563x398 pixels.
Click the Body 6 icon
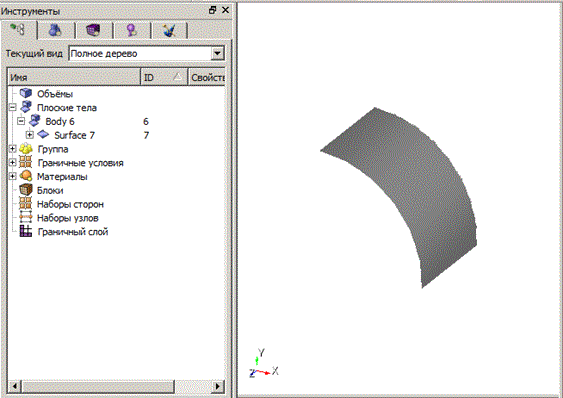pos(34,121)
